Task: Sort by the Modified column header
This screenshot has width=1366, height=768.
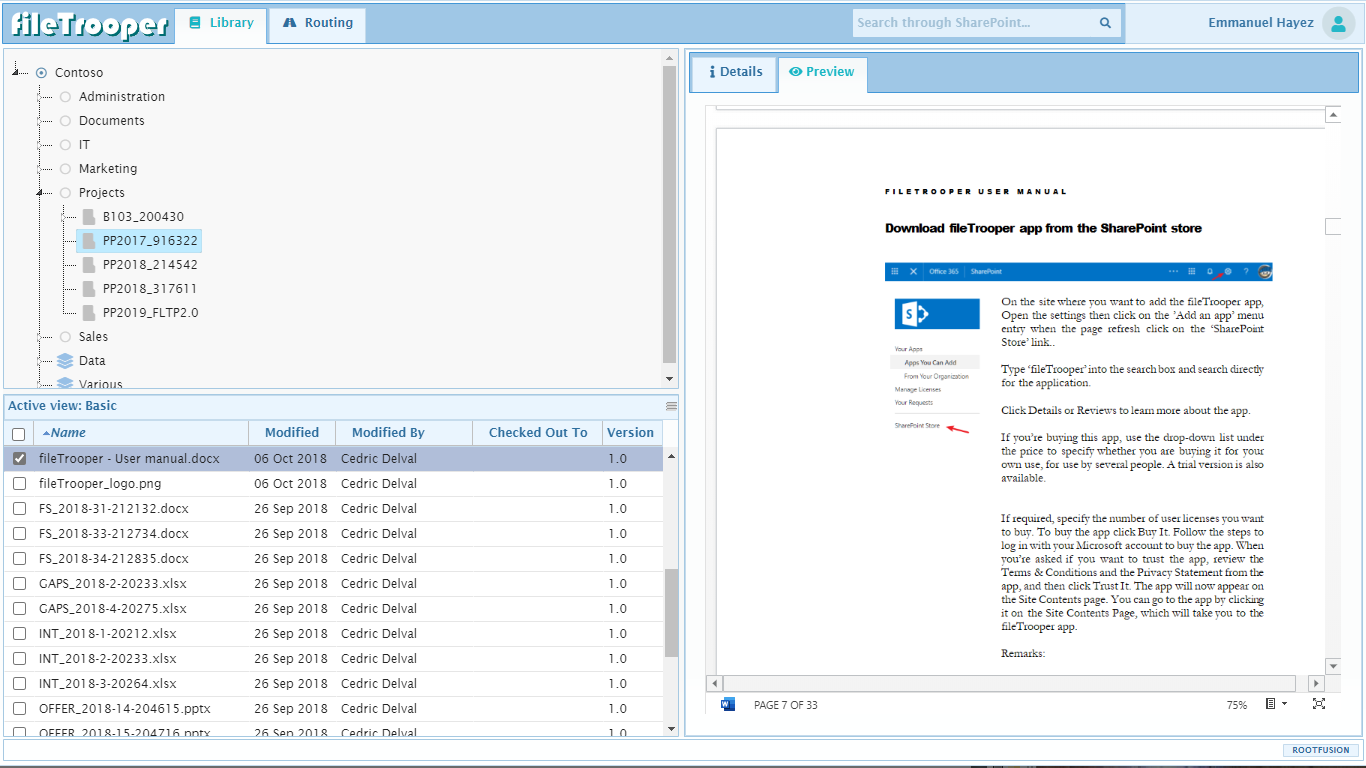Action: coord(292,433)
